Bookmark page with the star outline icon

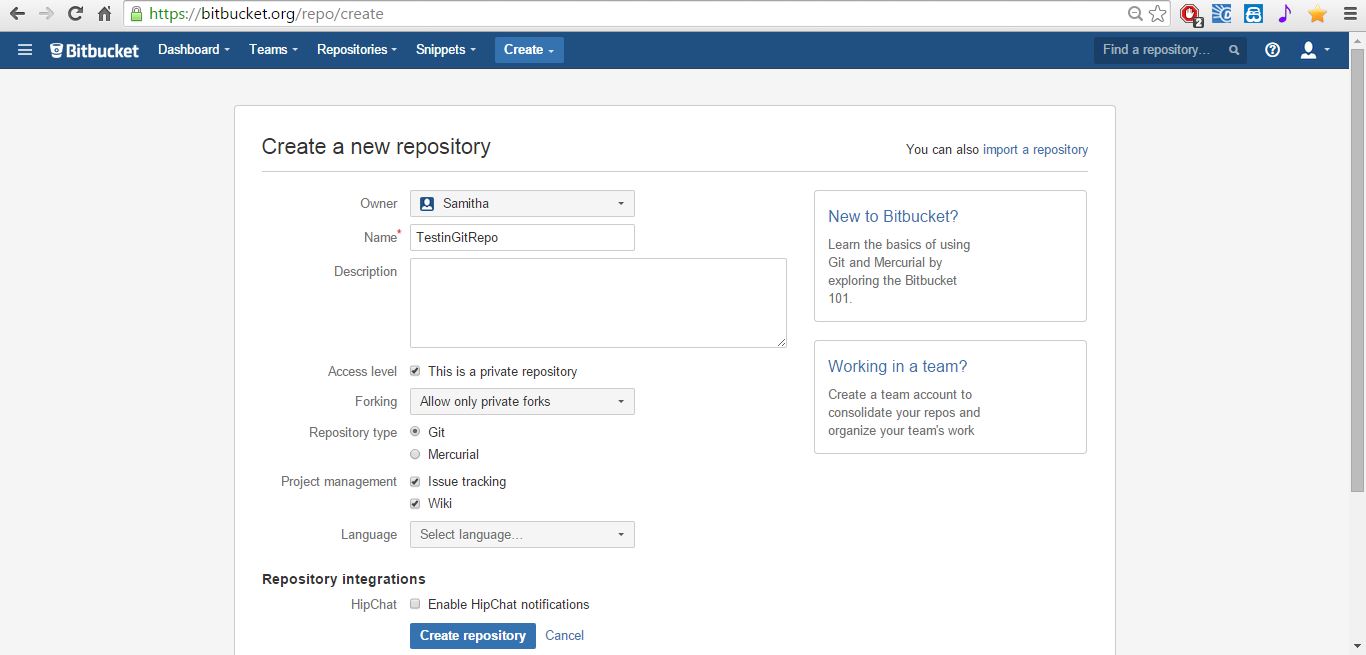[1158, 14]
